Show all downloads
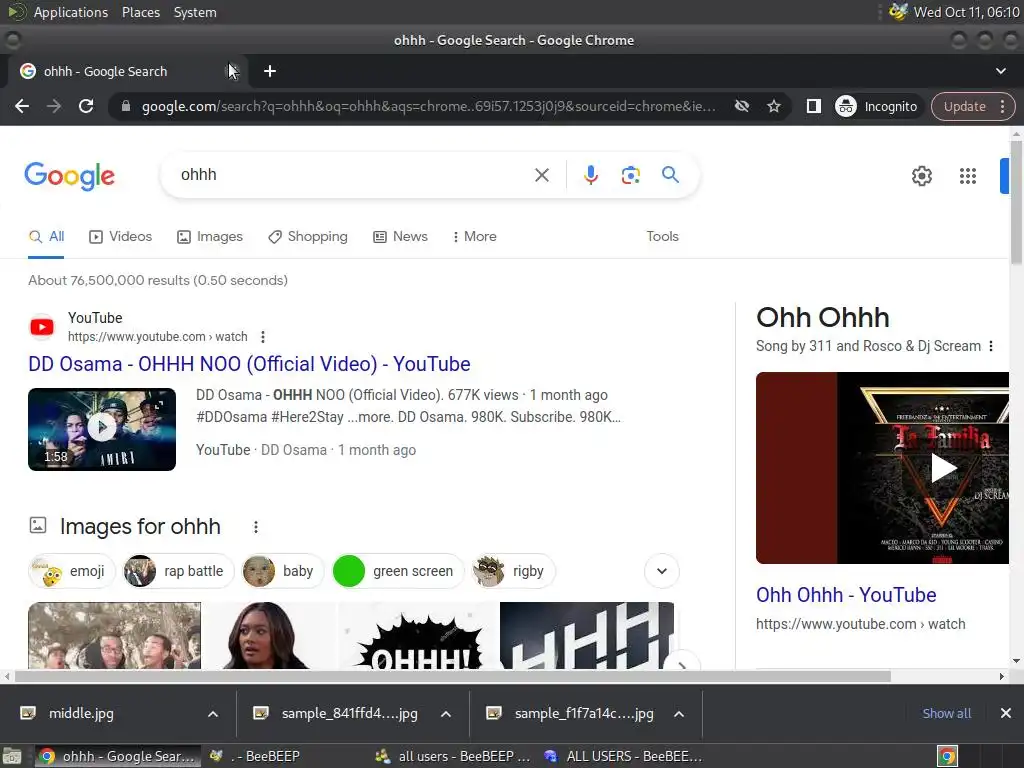 [x=946, y=713]
